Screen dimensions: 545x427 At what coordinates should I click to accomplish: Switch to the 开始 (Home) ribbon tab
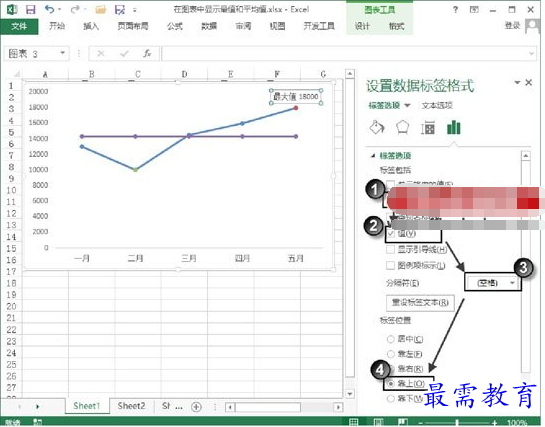click(x=57, y=26)
